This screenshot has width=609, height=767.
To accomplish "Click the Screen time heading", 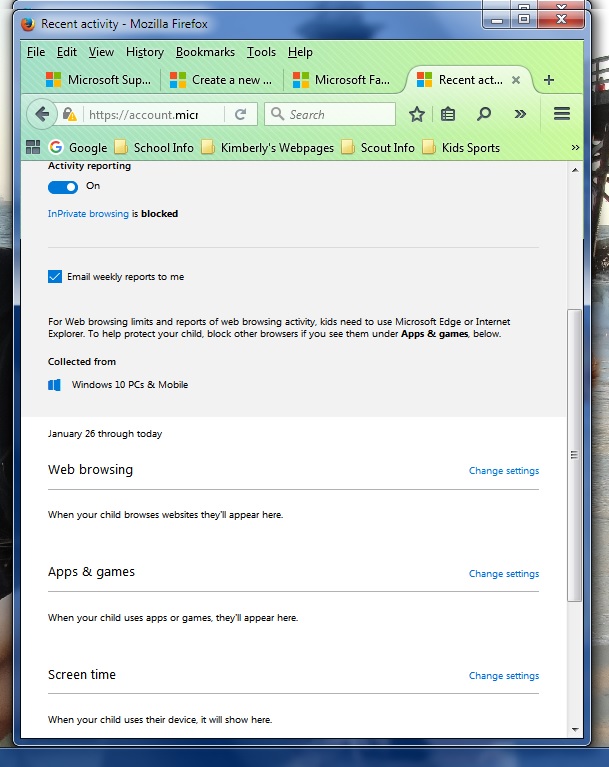I will [82, 675].
